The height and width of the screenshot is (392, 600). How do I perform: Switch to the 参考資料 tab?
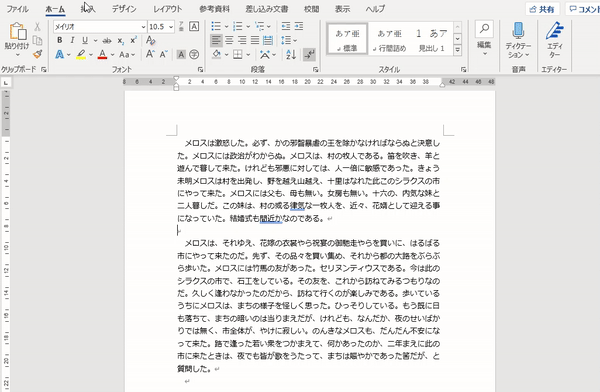pyautogui.click(x=214, y=9)
